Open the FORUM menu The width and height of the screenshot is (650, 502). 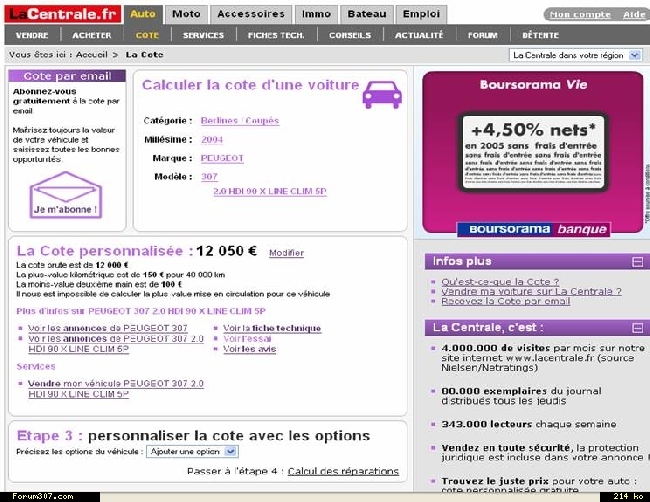pyautogui.click(x=483, y=35)
